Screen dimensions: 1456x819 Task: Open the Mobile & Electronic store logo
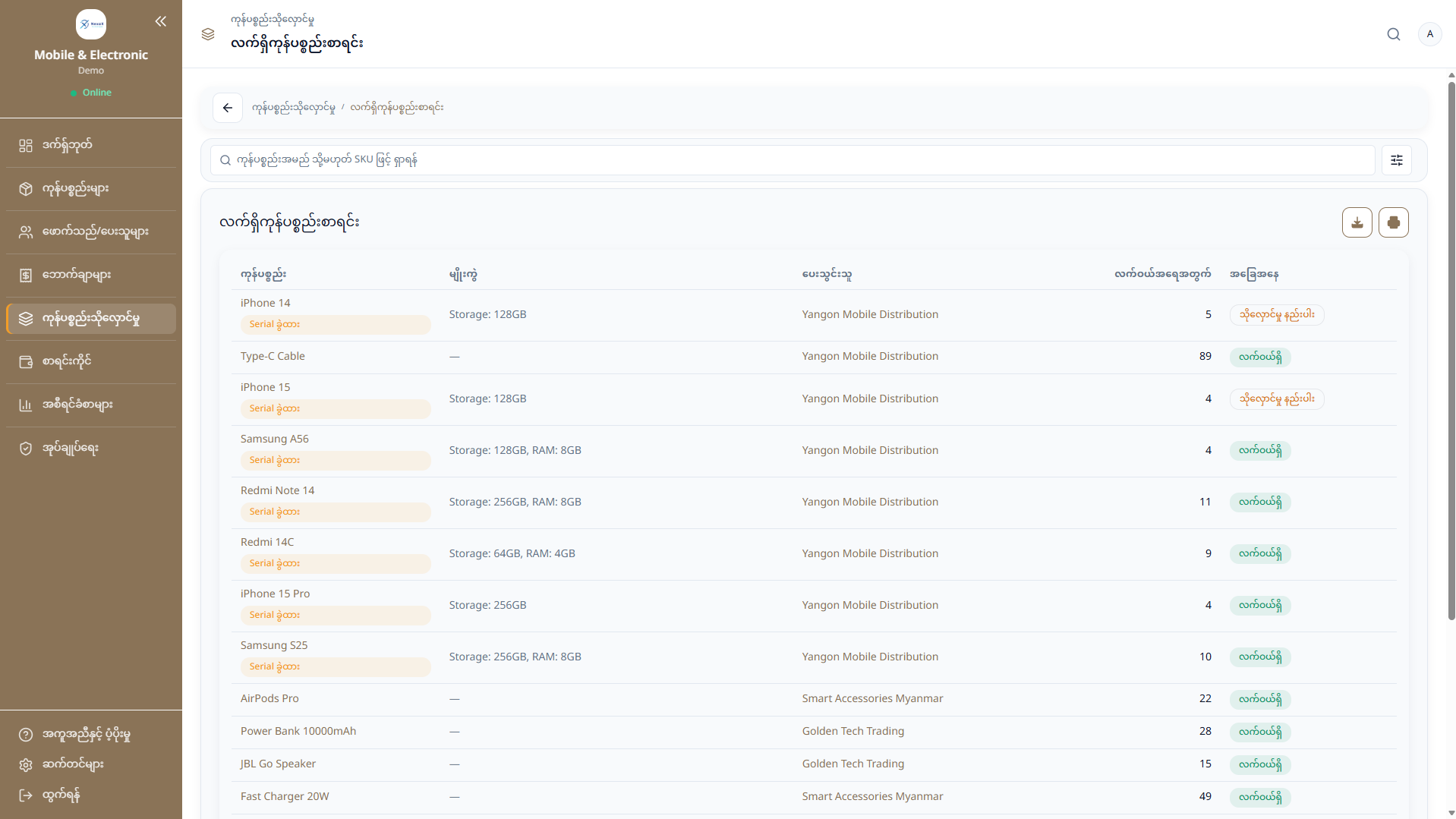pyautogui.click(x=91, y=24)
